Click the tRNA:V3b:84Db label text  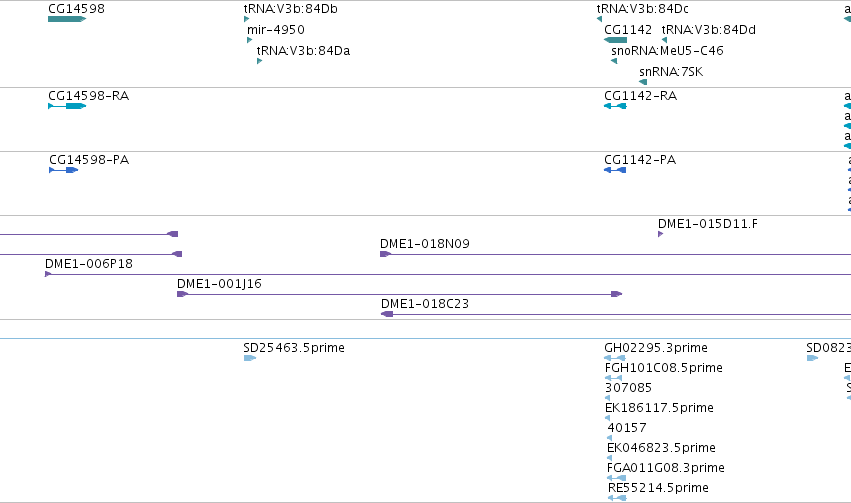point(291,9)
